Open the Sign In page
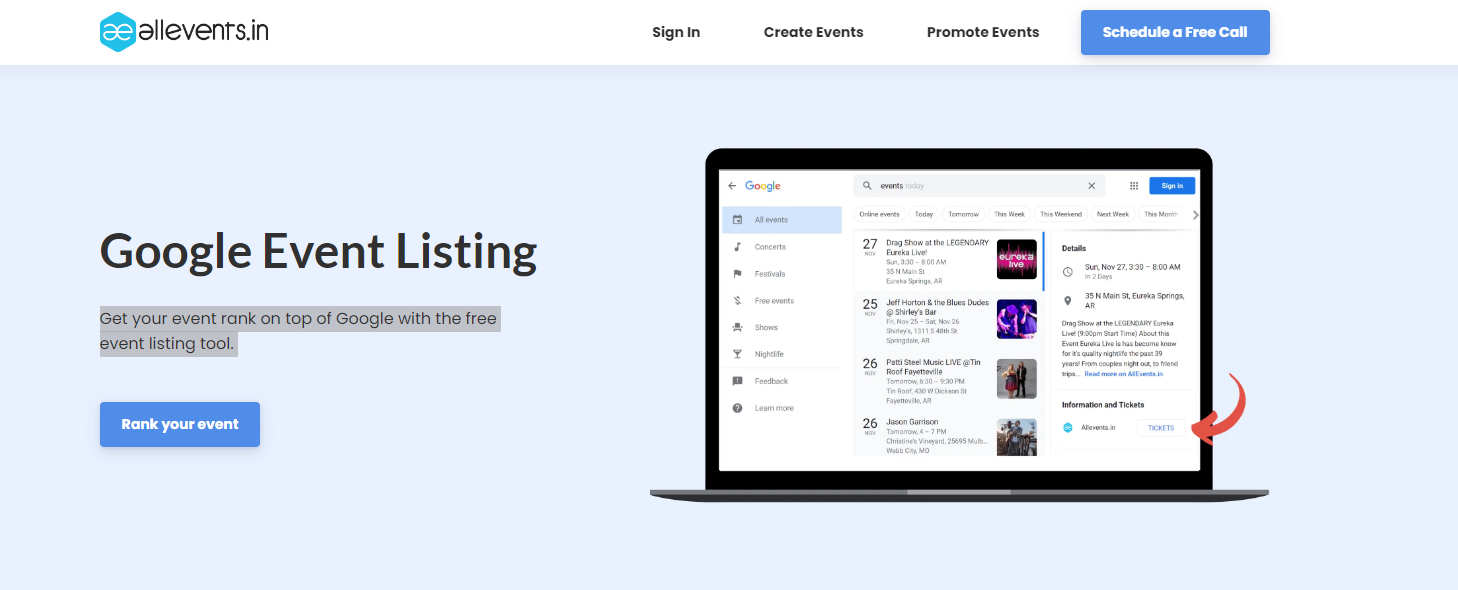 tap(676, 32)
